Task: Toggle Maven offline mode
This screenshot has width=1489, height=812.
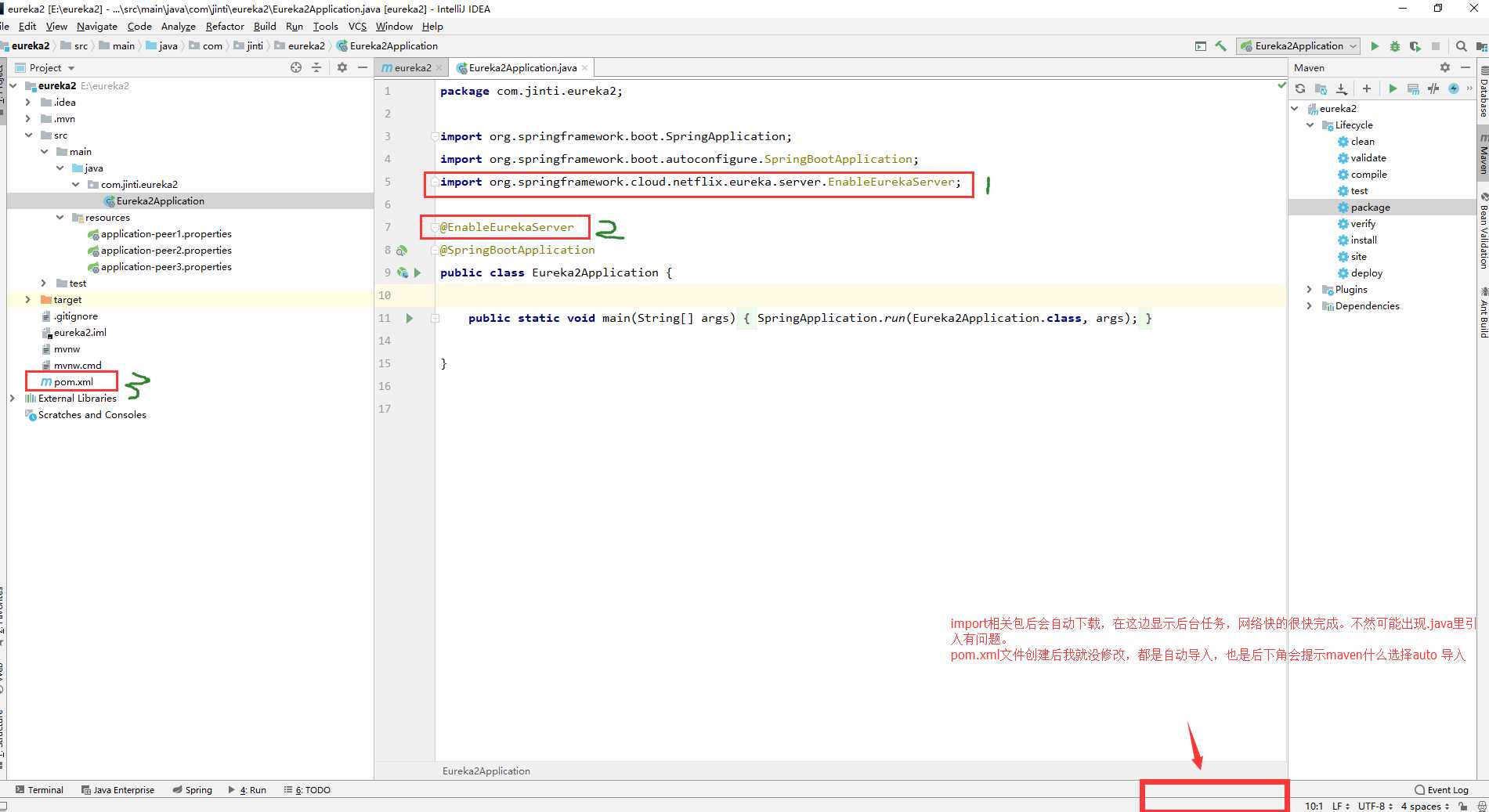Action: 1454,88
